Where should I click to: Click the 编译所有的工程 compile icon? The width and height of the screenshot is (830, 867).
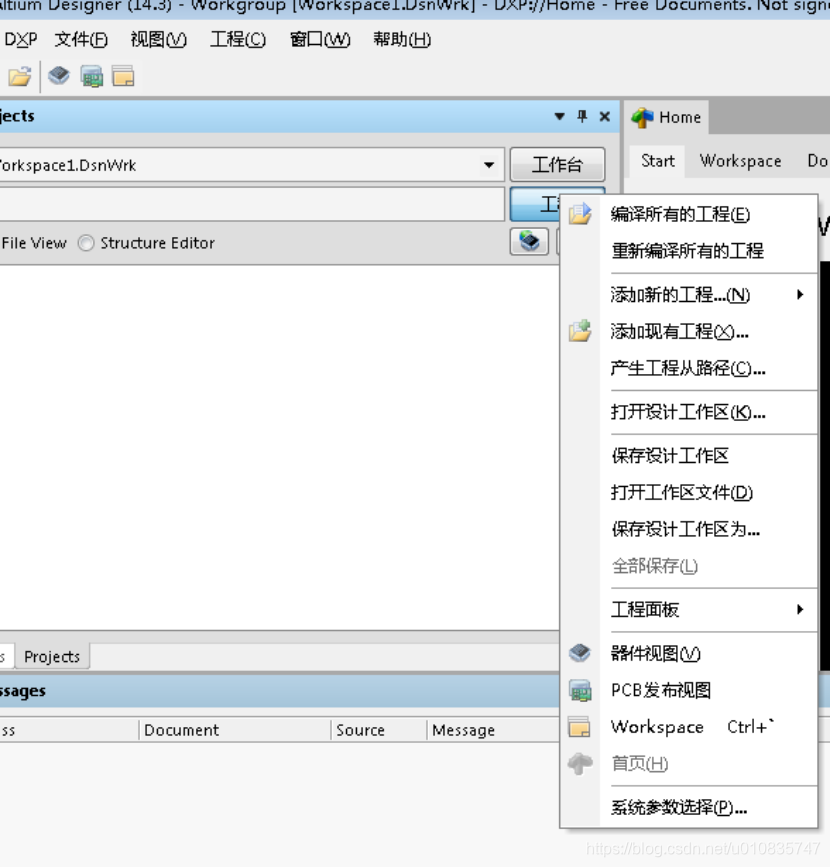click(x=580, y=215)
